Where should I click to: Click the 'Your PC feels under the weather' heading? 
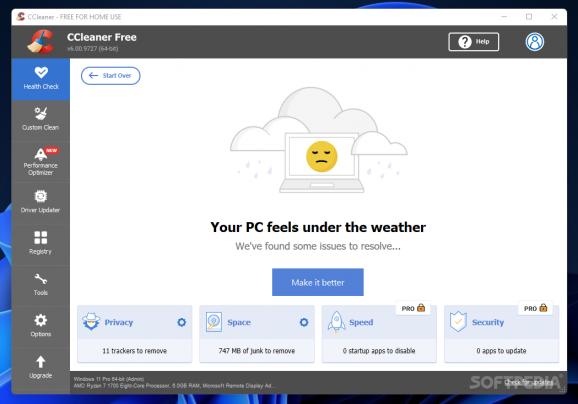318,227
